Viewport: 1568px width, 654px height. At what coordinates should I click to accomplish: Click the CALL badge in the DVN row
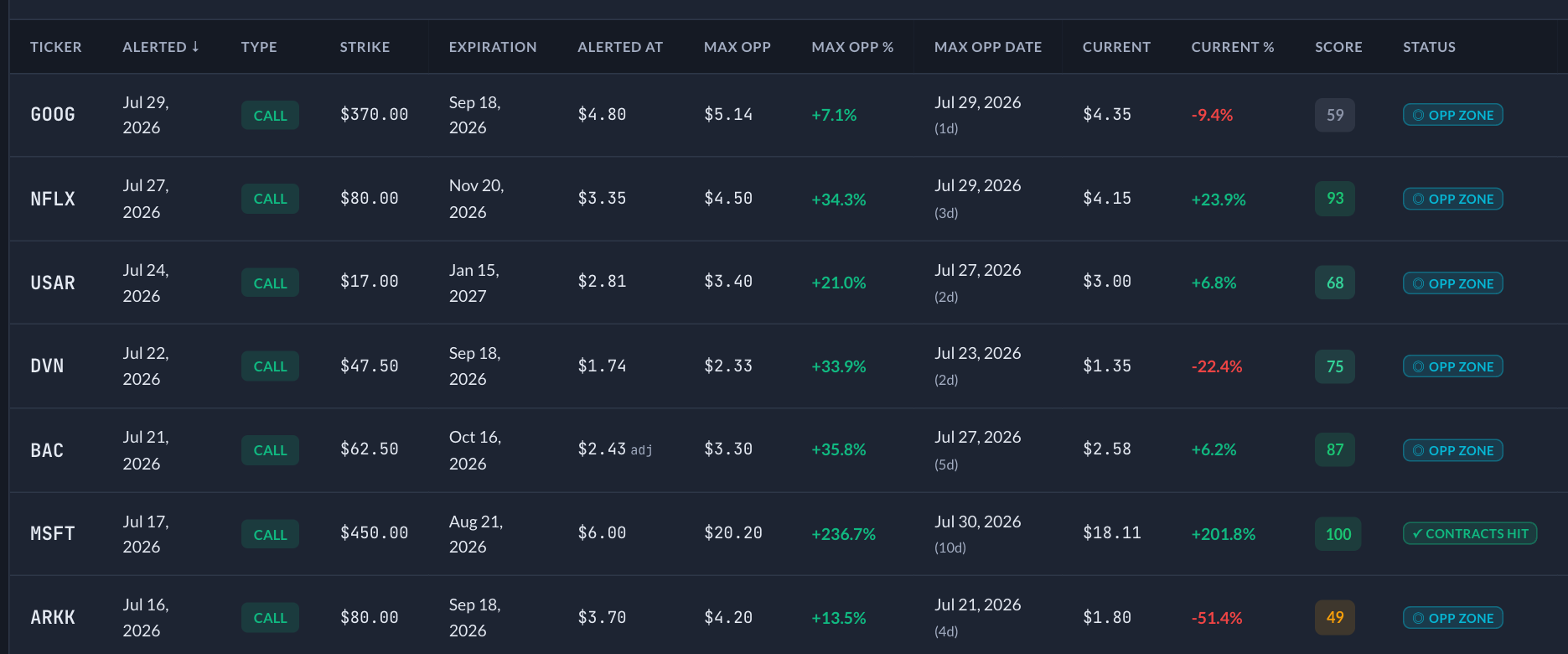(x=270, y=366)
